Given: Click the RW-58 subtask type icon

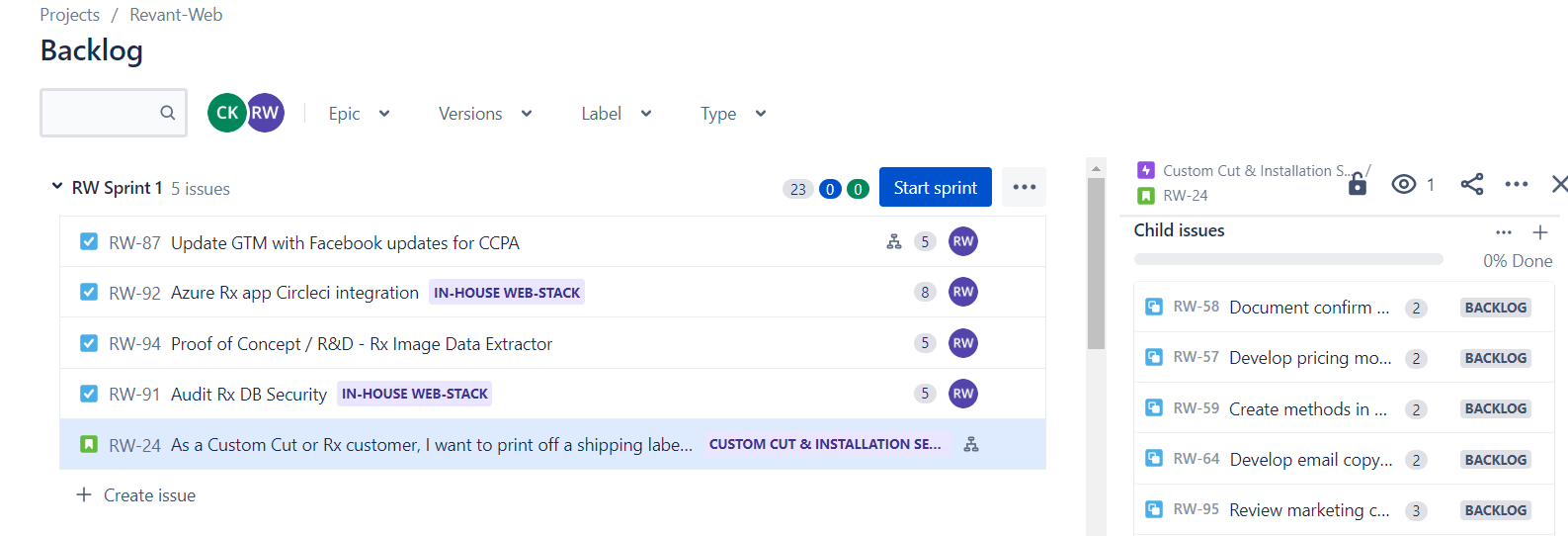Looking at the screenshot, I should click(x=1153, y=307).
